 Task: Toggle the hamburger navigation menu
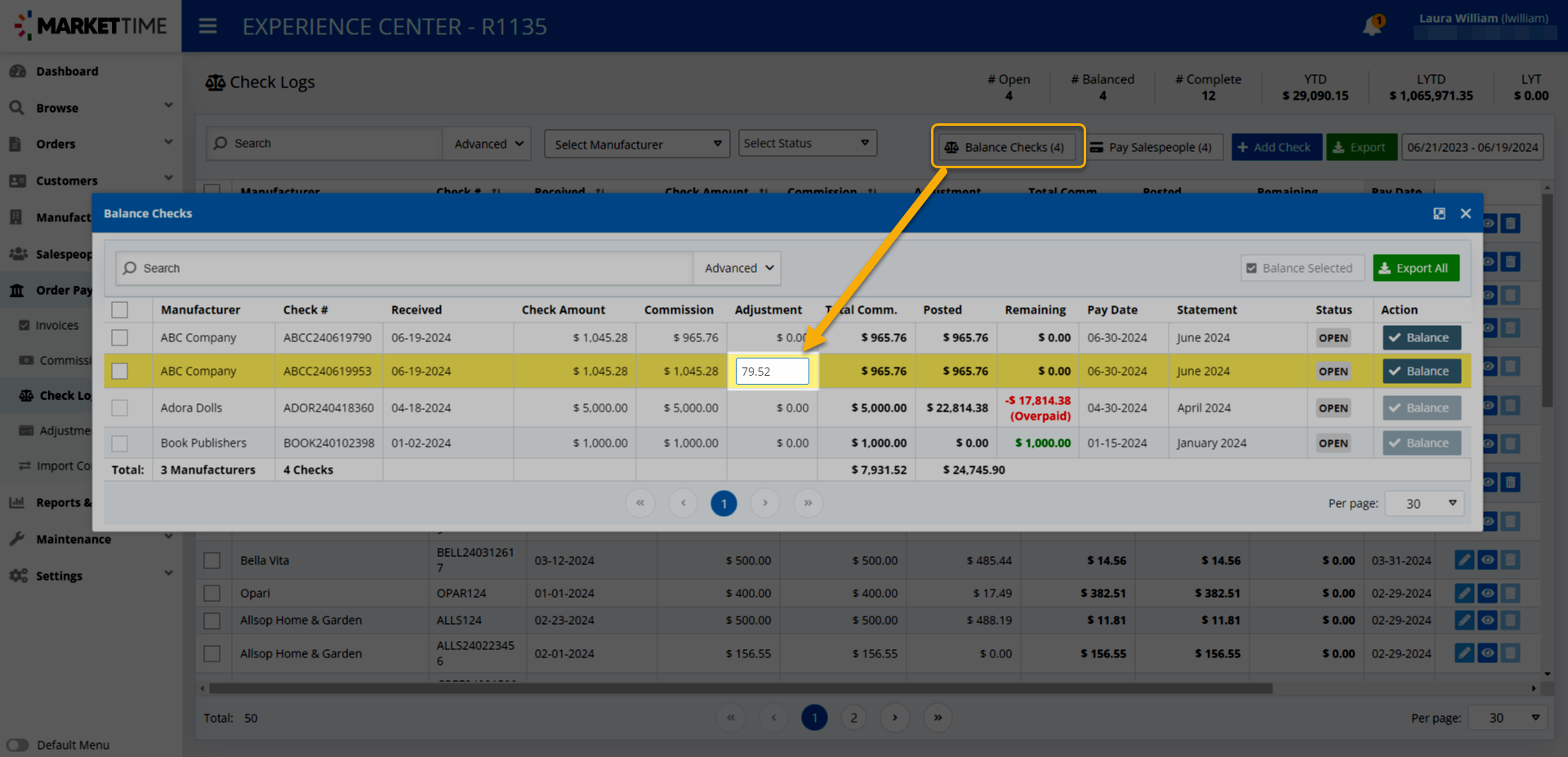pos(208,26)
